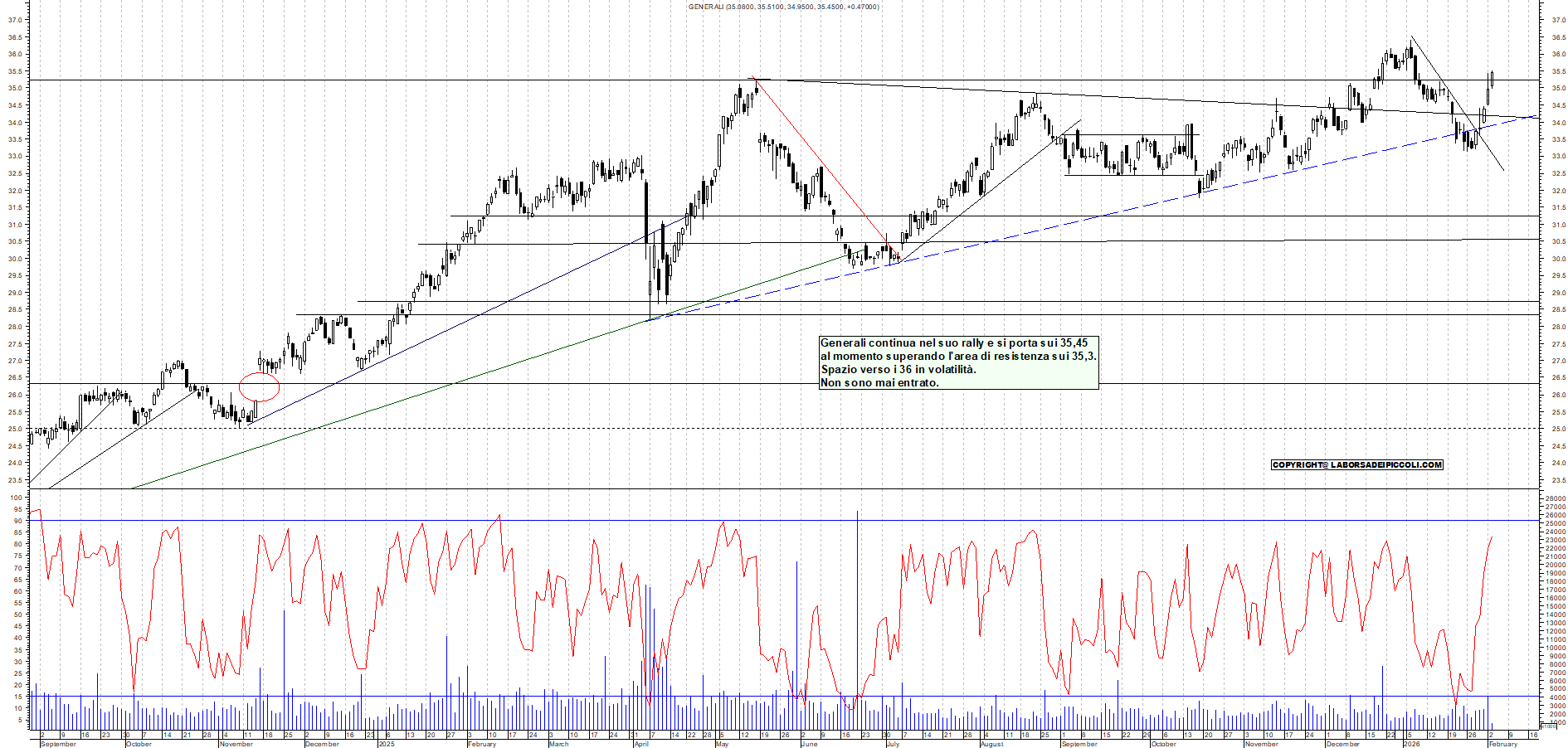Click the GENERALI chart title text
This screenshot has width=1568, height=748.
point(783,7)
